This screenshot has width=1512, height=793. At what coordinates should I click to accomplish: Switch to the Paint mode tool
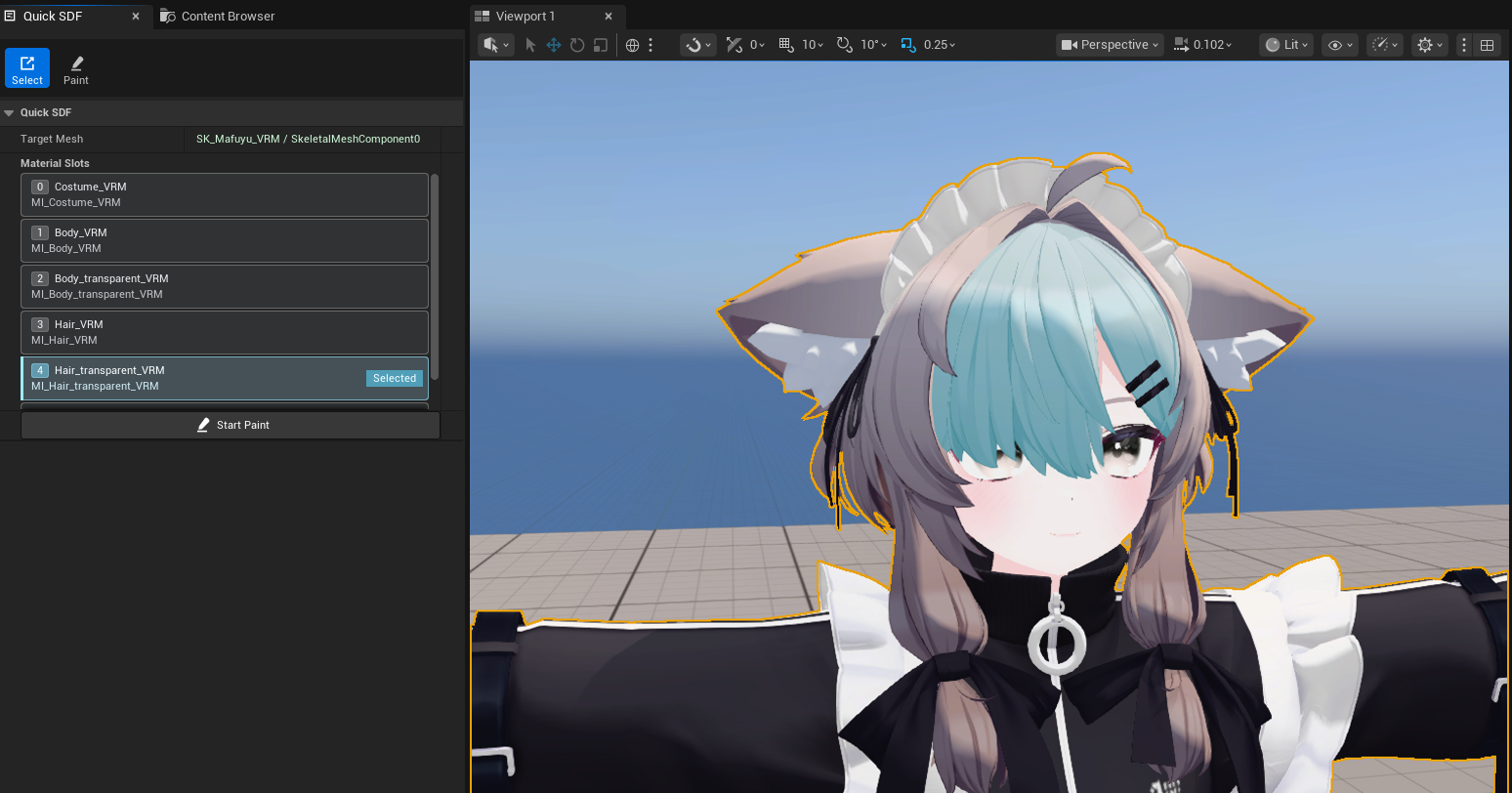click(x=76, y=68)
